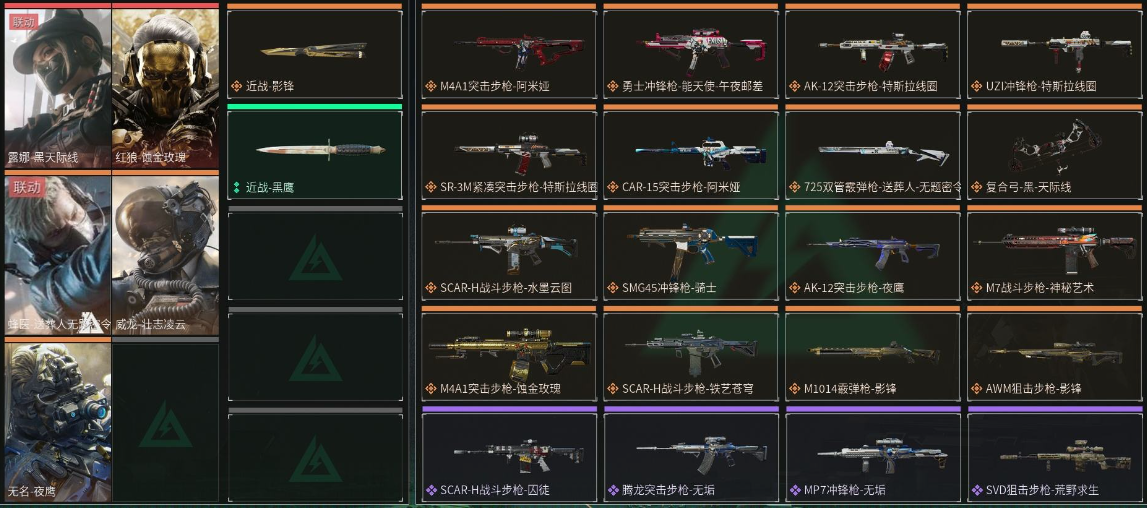Select the 近战-影锋 knife skin
The image size is (1147, 508).
coord(315,53)
